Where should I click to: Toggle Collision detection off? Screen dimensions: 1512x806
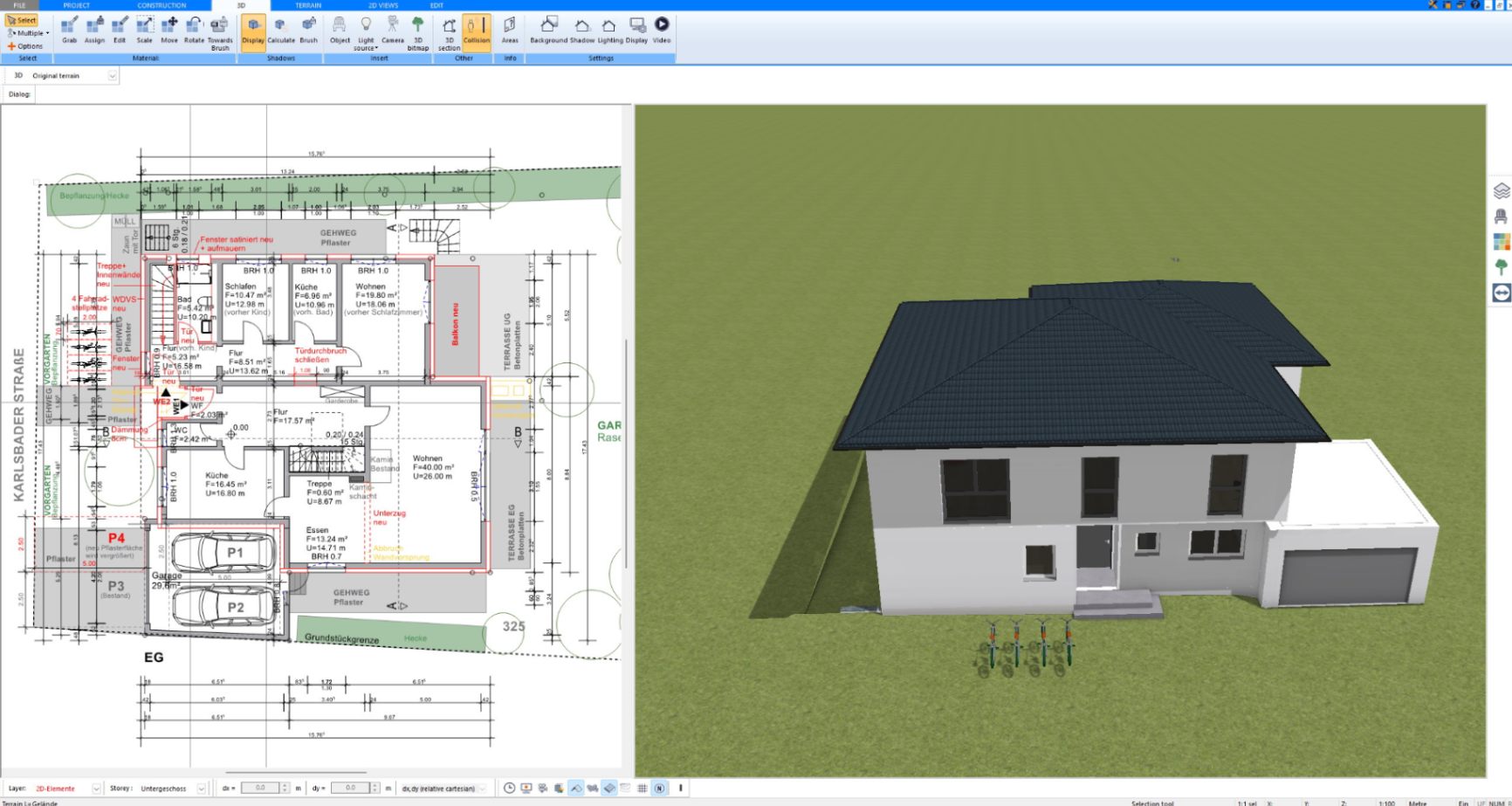pos(477,31)
